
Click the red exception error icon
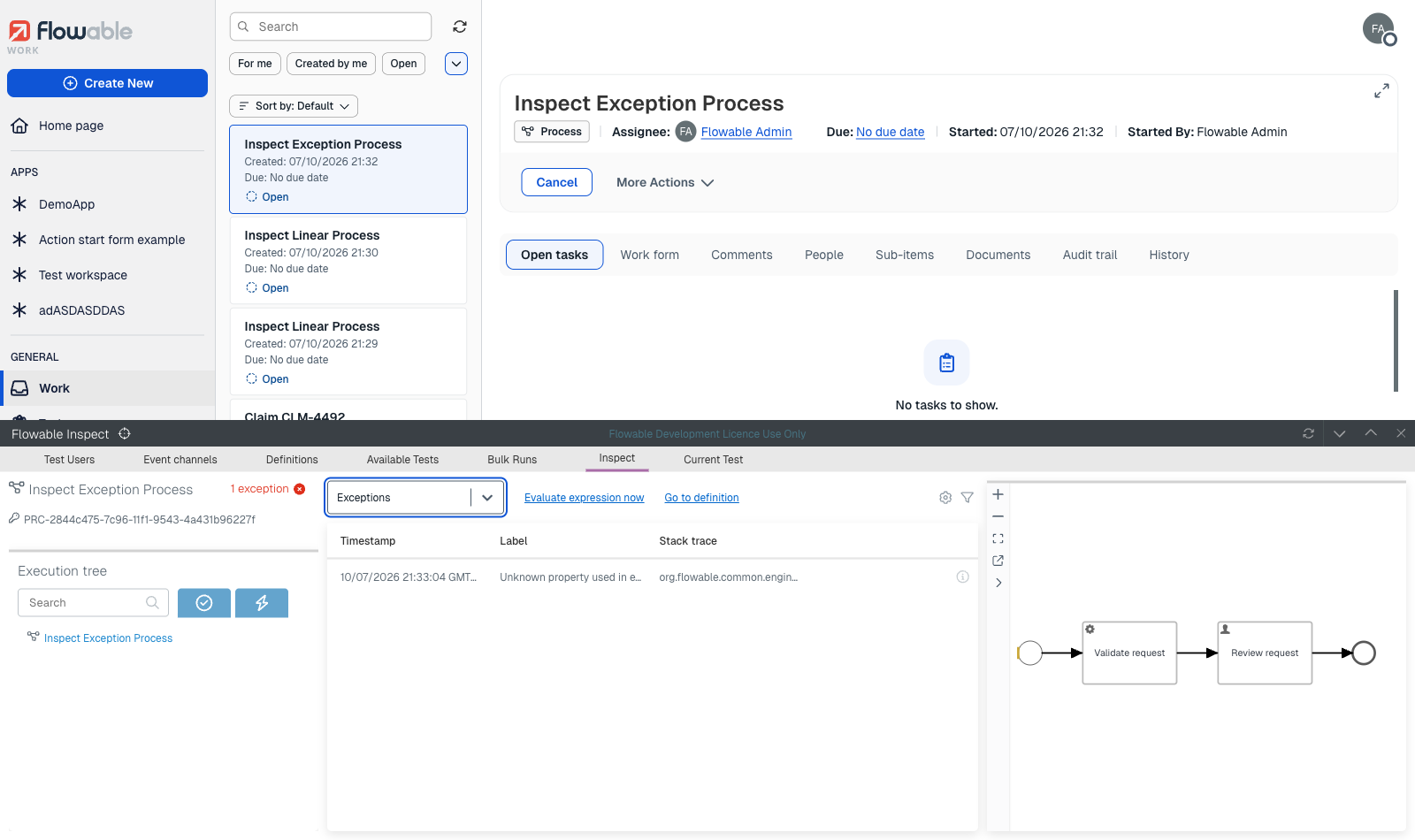pyautogui.click(x=300, y=489)
